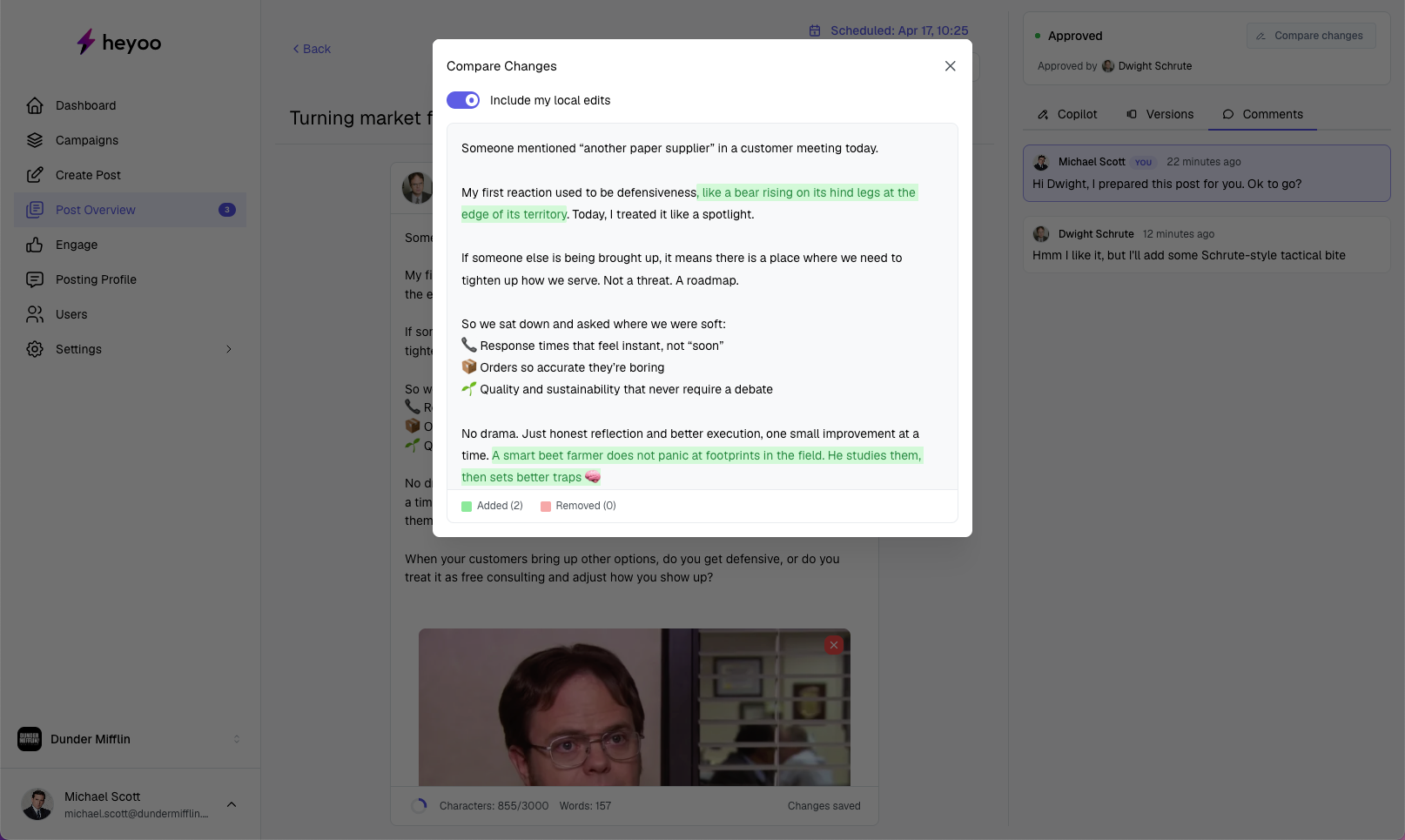
Task: Click the red Removed legend swatch
Action: pyautogui.click(x=546, y=506)
